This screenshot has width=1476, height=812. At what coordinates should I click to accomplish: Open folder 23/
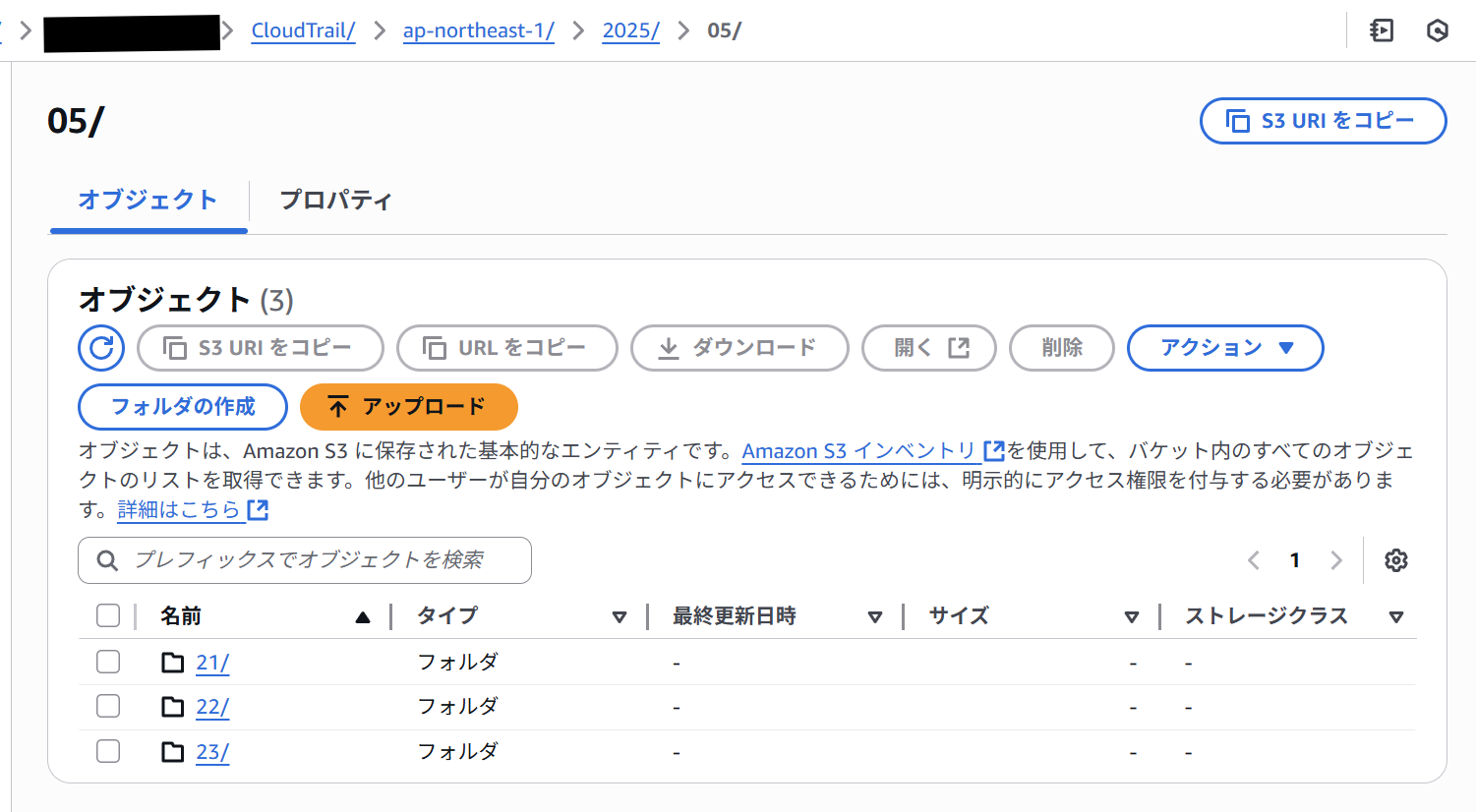tap(212, 752)
